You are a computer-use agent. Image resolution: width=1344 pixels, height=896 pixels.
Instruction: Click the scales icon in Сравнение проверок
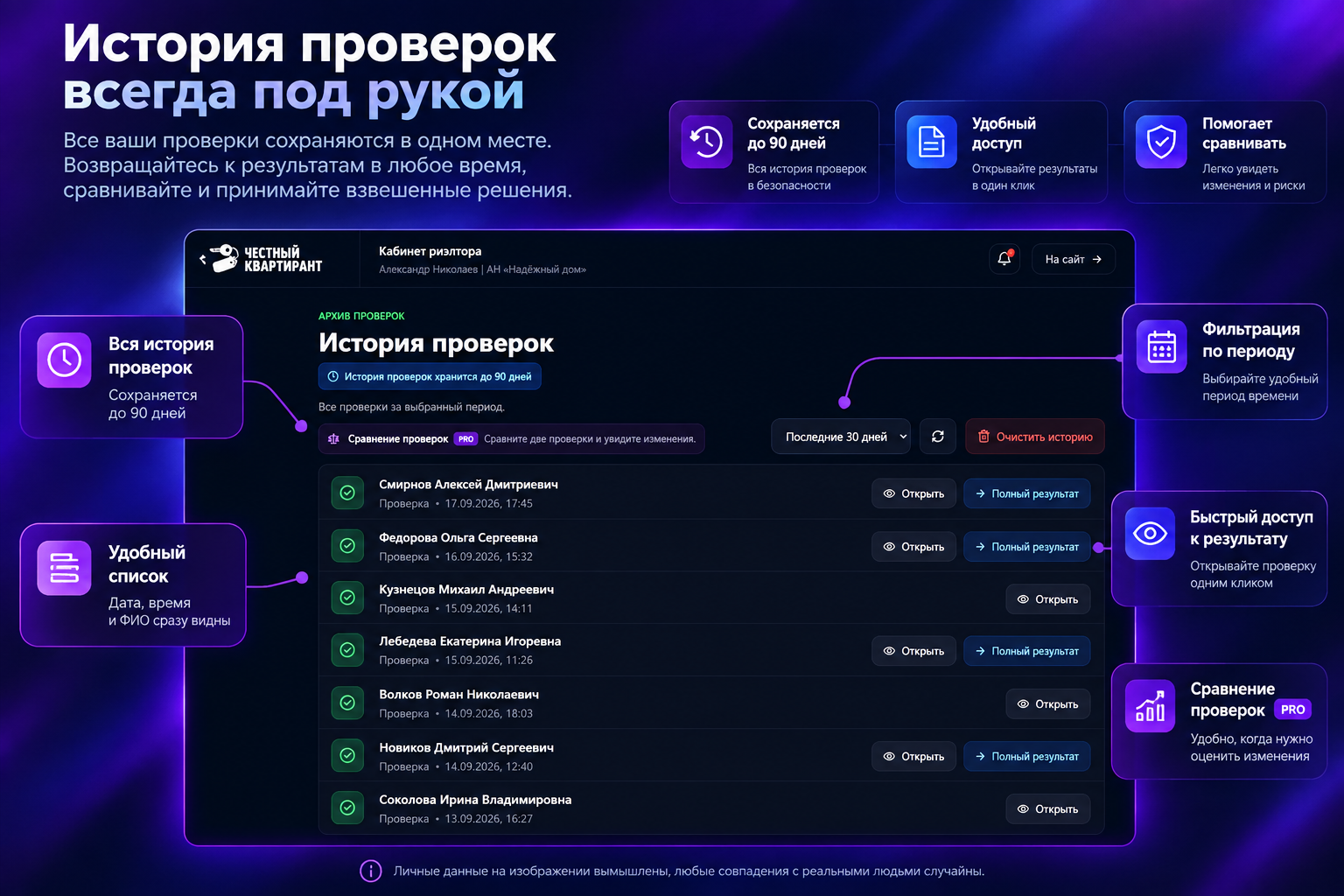333,439
